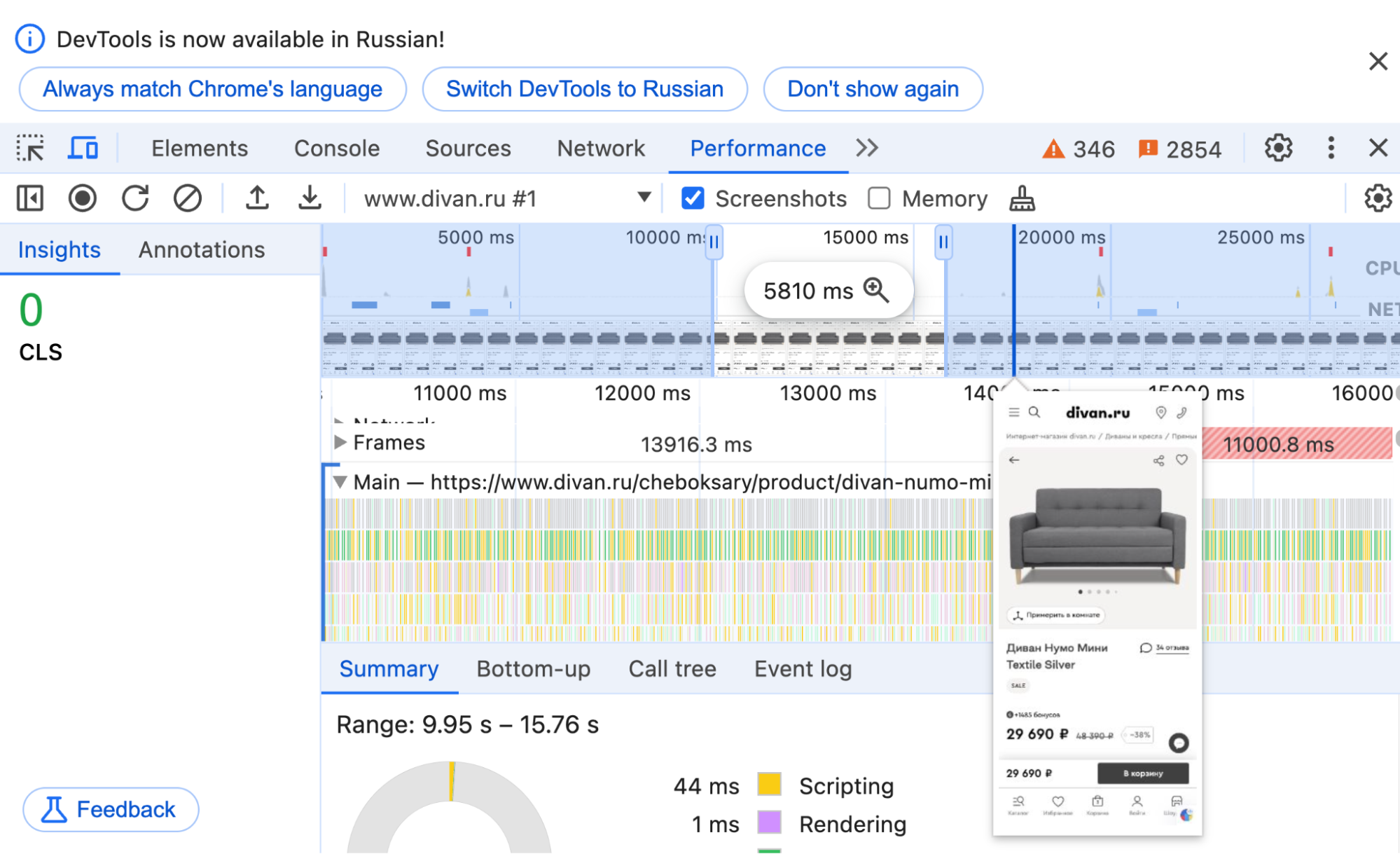Click the right overview selection handle
The height and width of the screenshot is (854, 1400).
(x=943, y=242)
